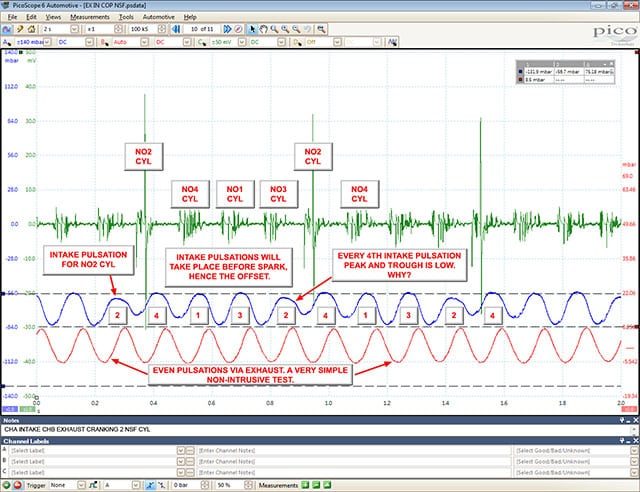
Task: Open Channel A options button
Action: point(7,42)
